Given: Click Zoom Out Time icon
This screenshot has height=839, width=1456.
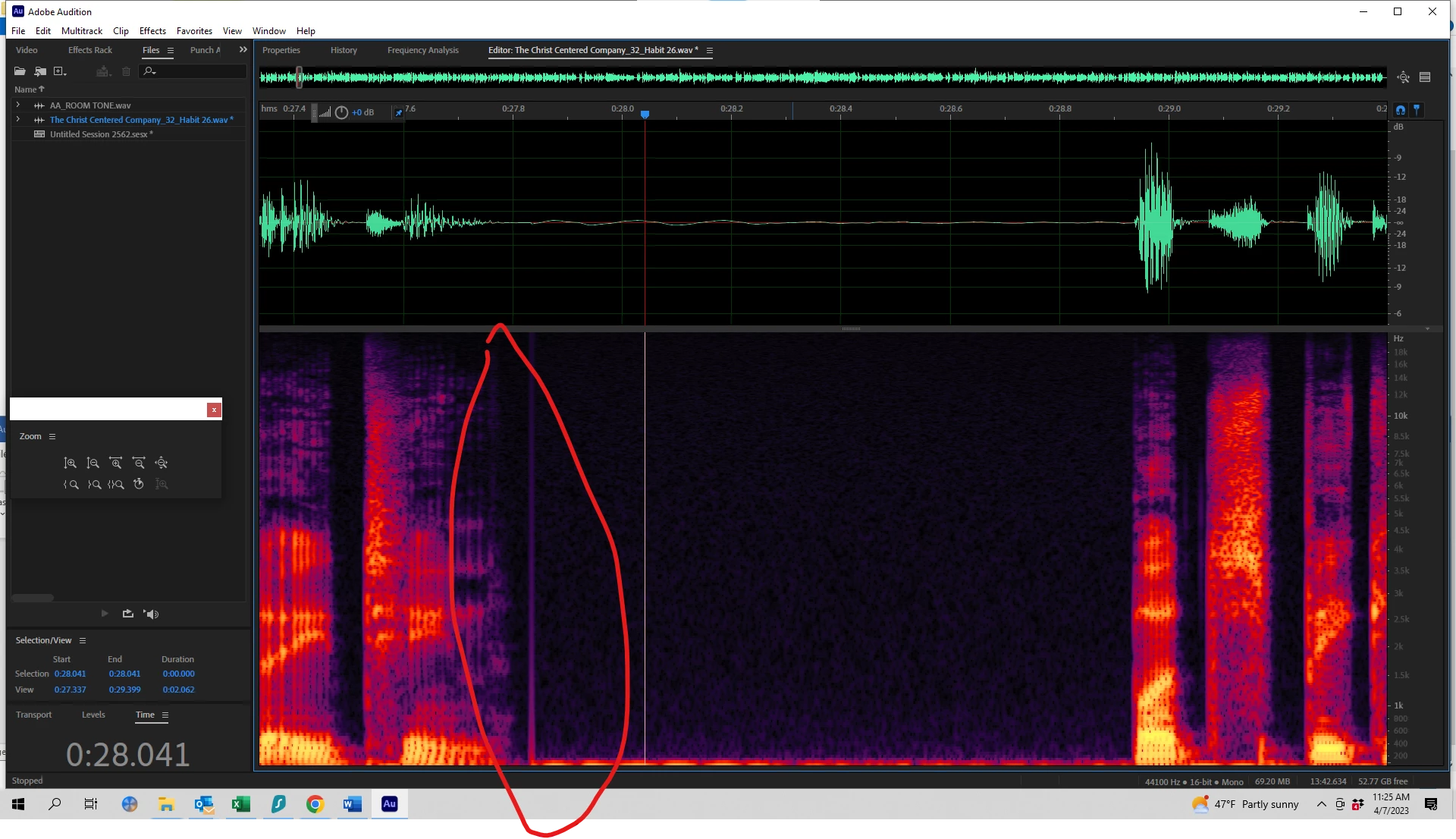Looking at the screenshot, I should (138, 463).
